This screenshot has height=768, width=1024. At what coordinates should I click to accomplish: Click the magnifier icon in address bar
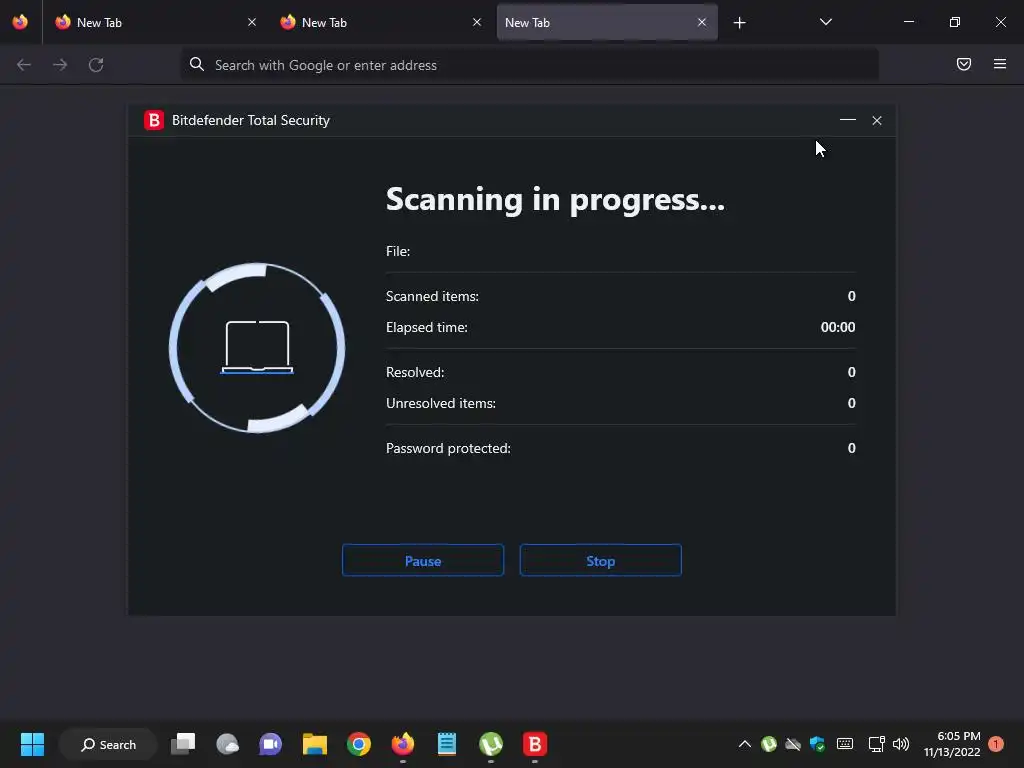pyautogui.click(x=197, y=64)
